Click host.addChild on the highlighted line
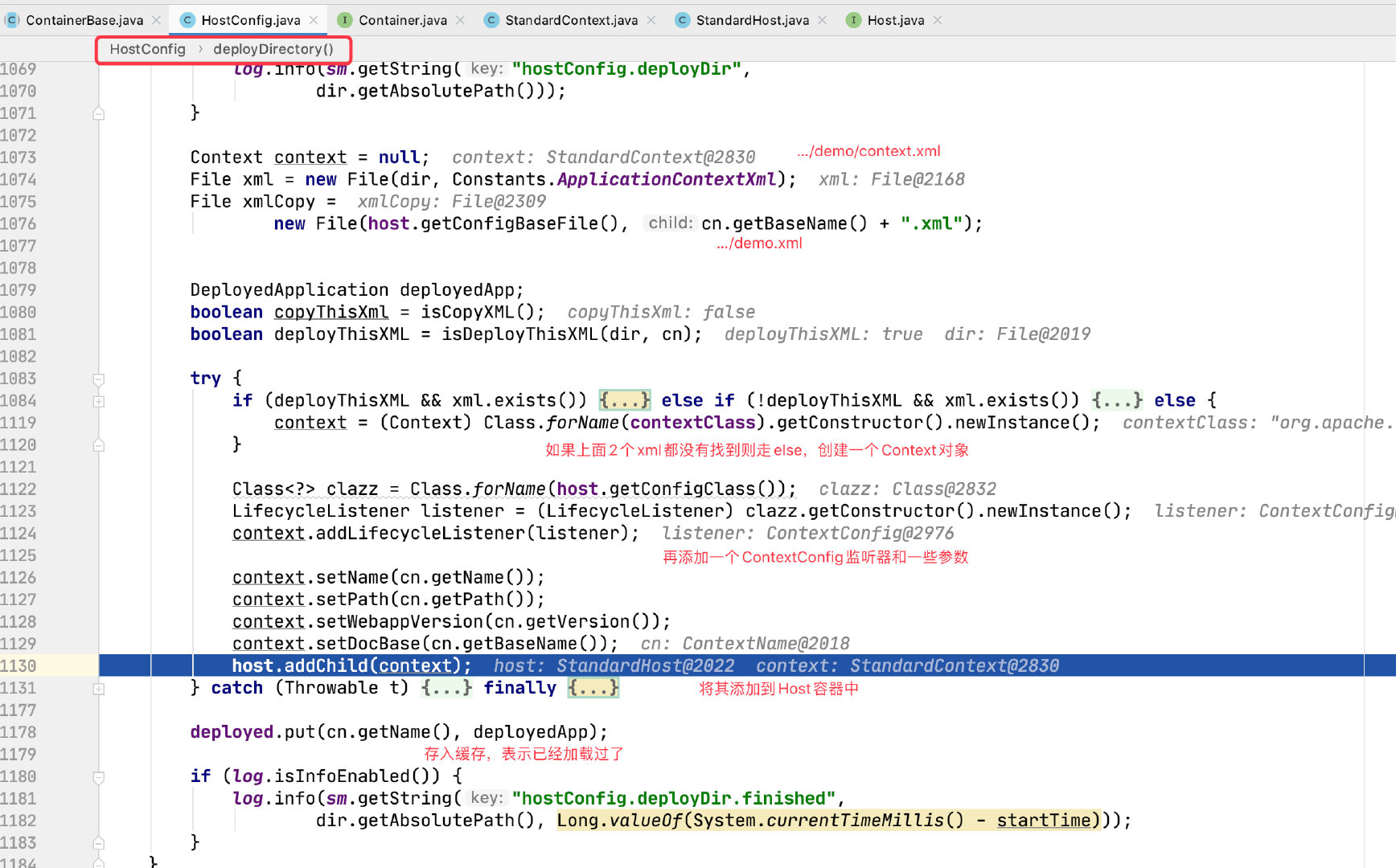 click(x=300, y=665)
